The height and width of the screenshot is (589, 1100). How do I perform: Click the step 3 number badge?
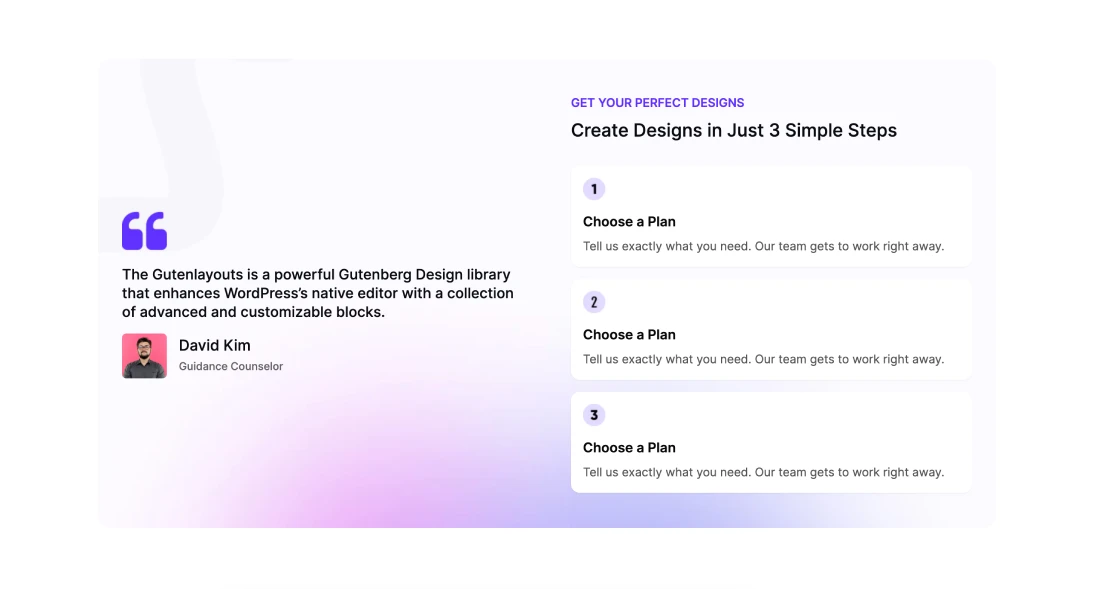click(594, 415)
